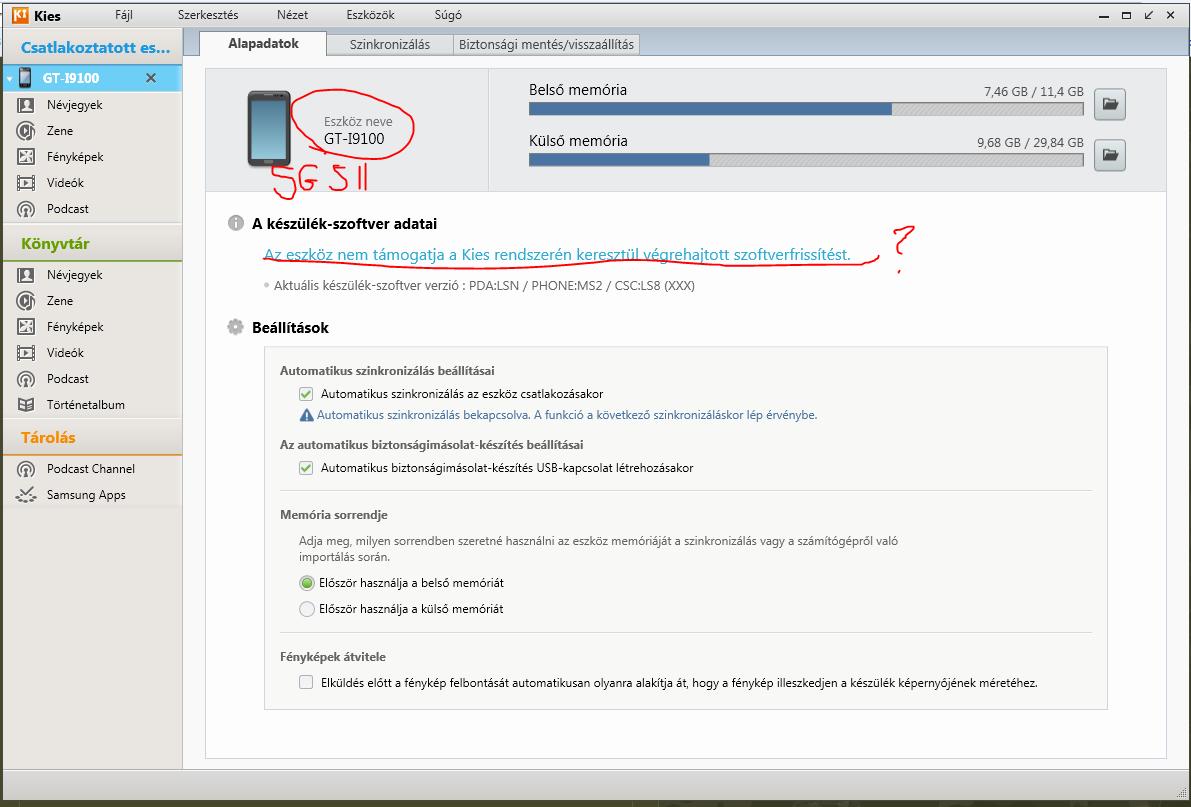Click the '7,46 GB / 11,4 GB' value

(x=1034, y=92)
